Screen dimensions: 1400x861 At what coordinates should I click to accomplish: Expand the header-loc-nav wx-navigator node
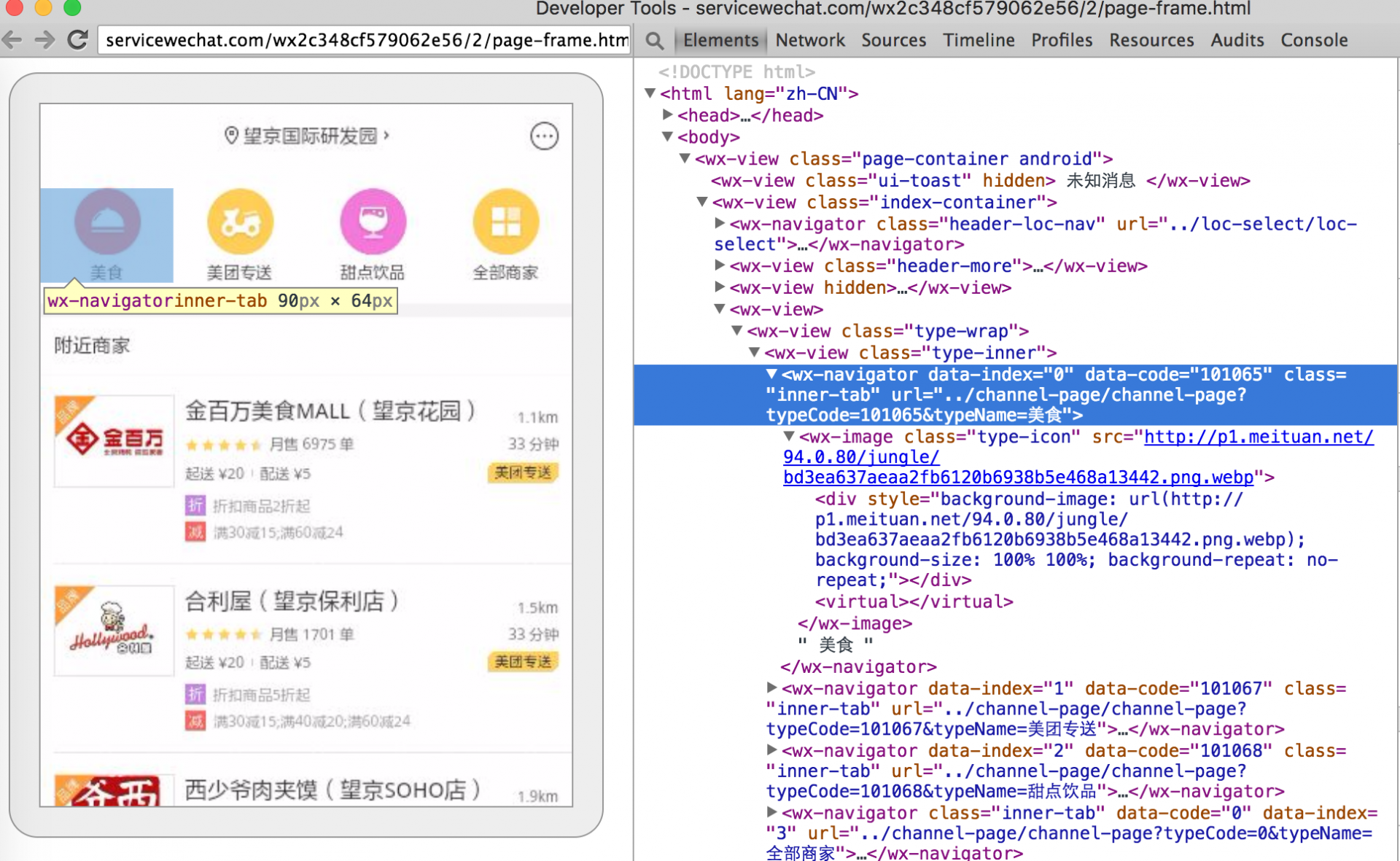tap(719, 225)
